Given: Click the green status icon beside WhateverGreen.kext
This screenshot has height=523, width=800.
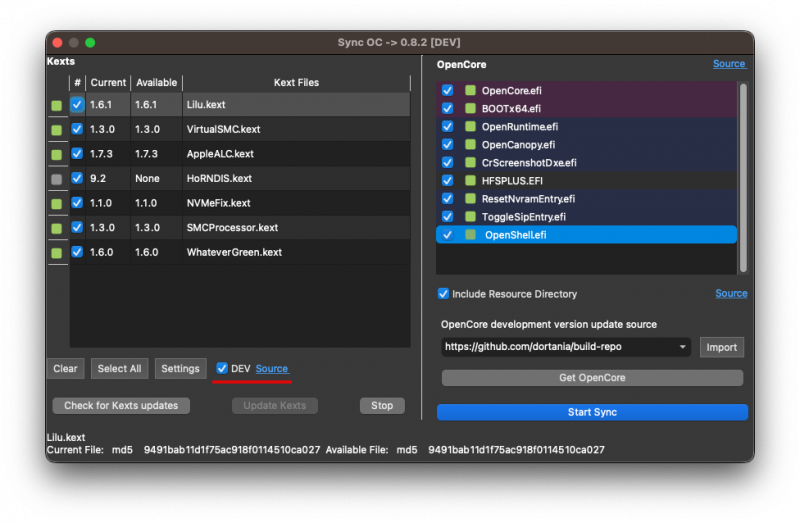Looking at the screenshot, I should (x=57, y=252).
